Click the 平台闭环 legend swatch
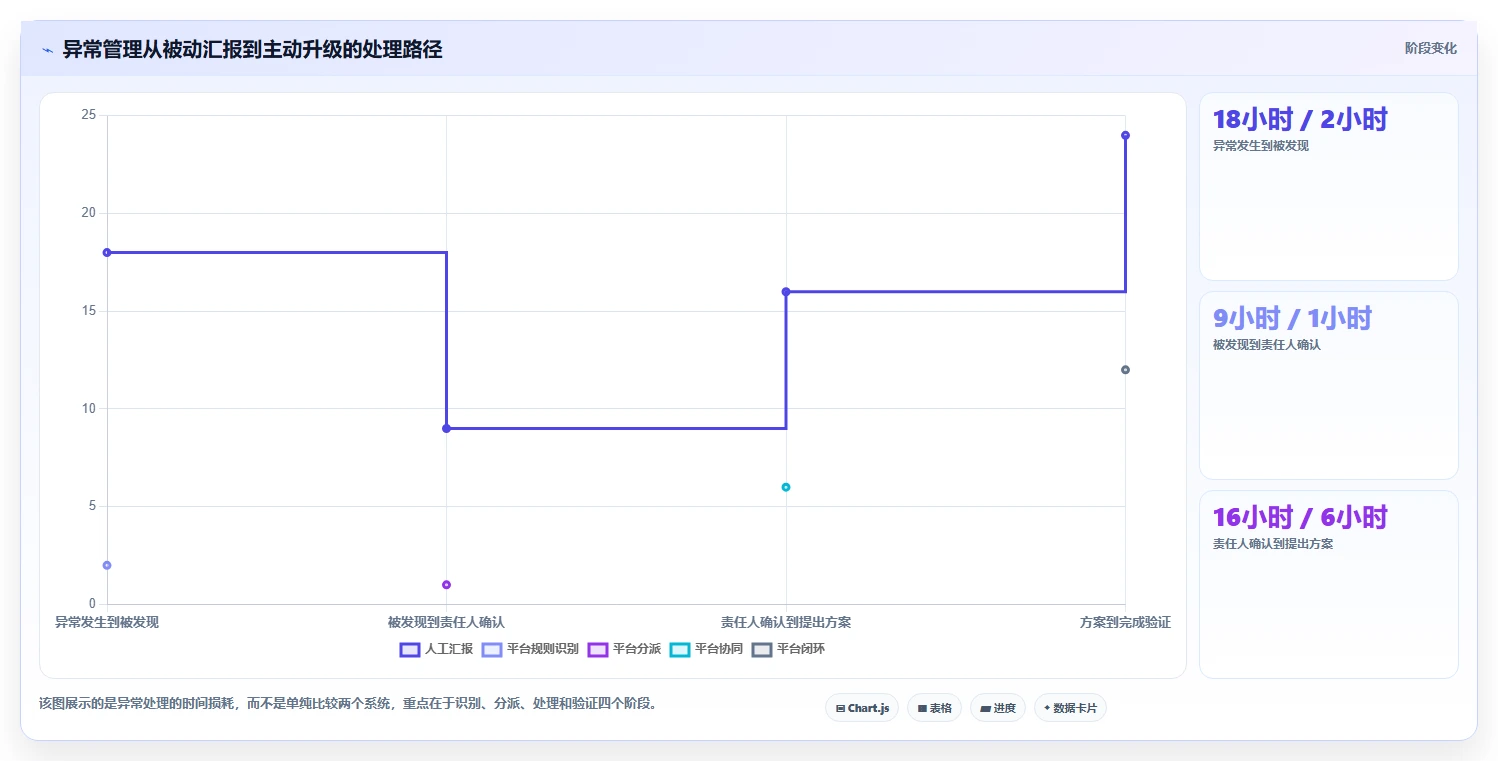Screen dimensions: 1498x761 coord(762,649)
